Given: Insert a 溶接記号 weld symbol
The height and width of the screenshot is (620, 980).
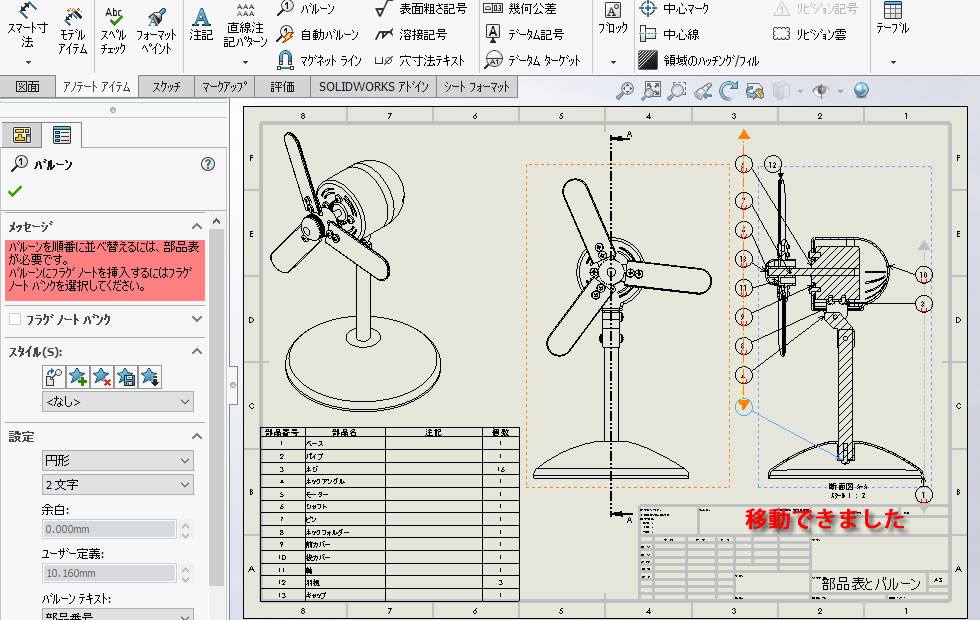Looking at the screenshot, I should [x=411, y=34].
